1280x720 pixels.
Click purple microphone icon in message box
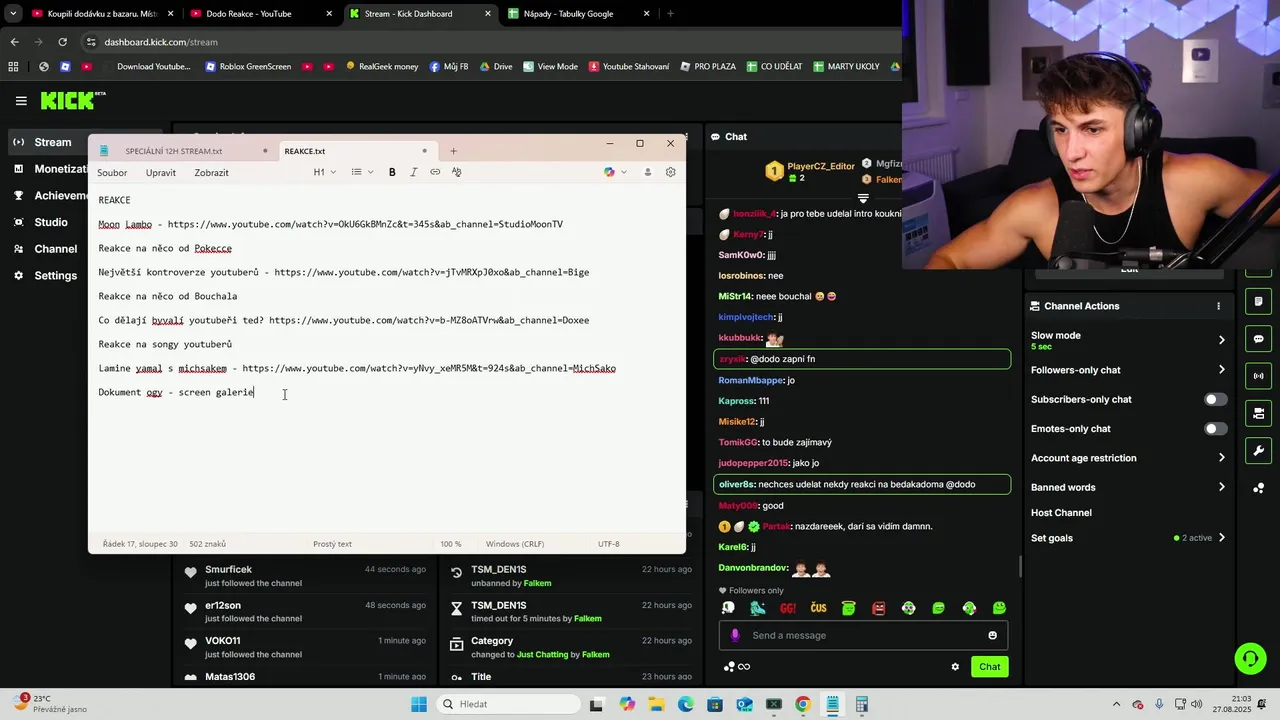[x=735, y=635]
